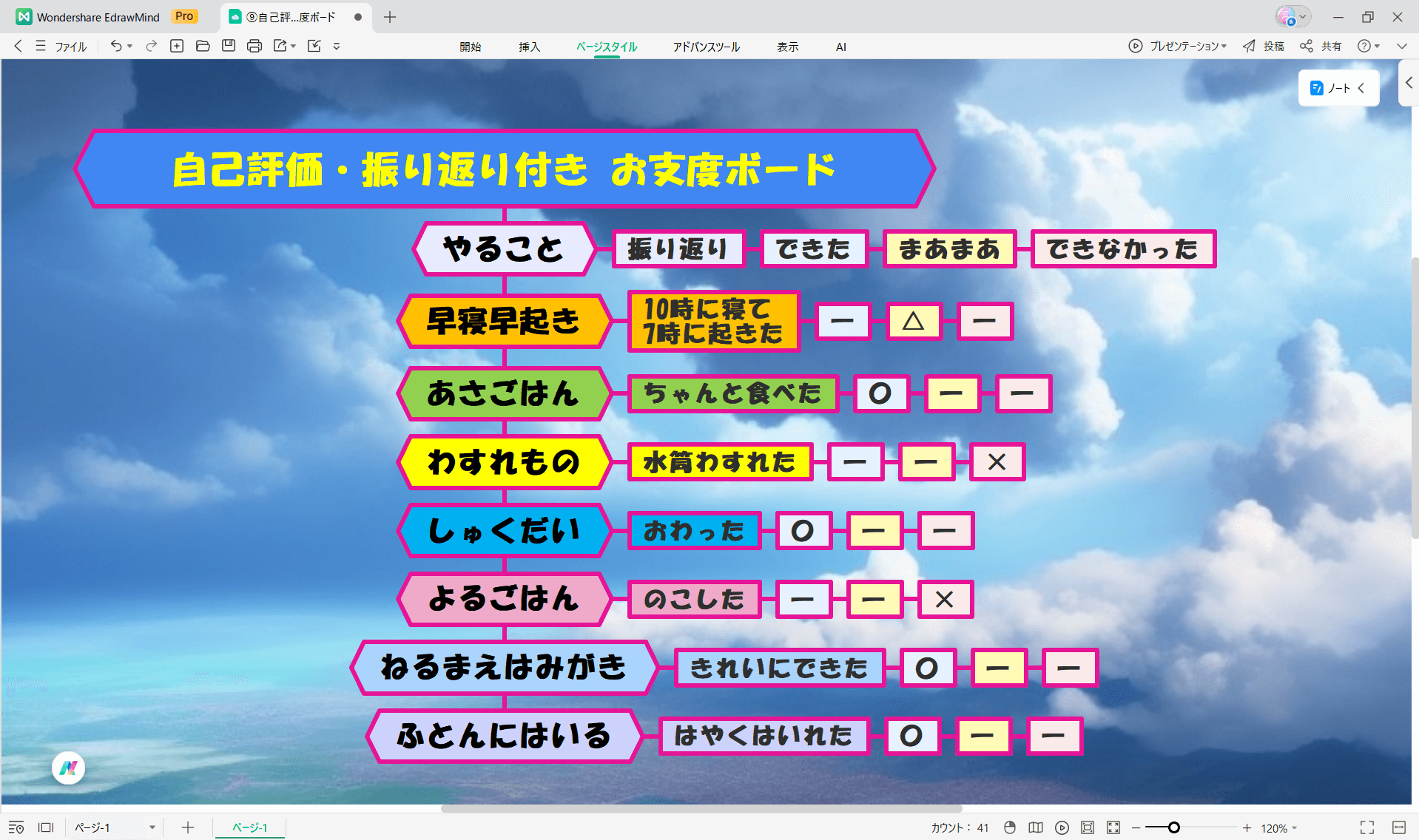Open the undo history dropdown arrow
Image resolution: width=1419 pixels, height=840 pixels.
(130, 47)
